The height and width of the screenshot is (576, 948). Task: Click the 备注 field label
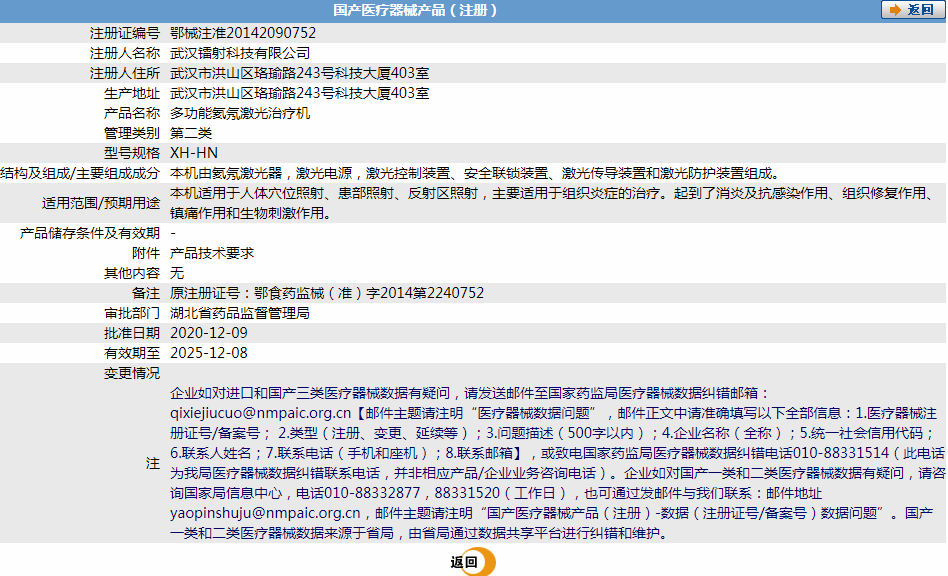[x=146, y=293]
